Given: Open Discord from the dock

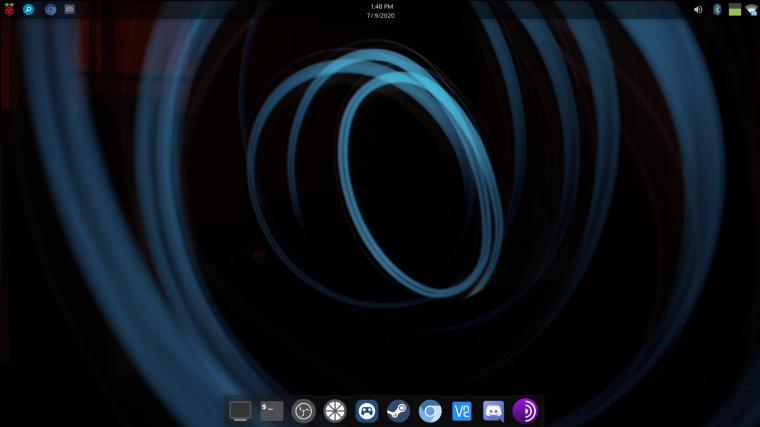Looking at the screenshot, I should (x=493, y=411).
